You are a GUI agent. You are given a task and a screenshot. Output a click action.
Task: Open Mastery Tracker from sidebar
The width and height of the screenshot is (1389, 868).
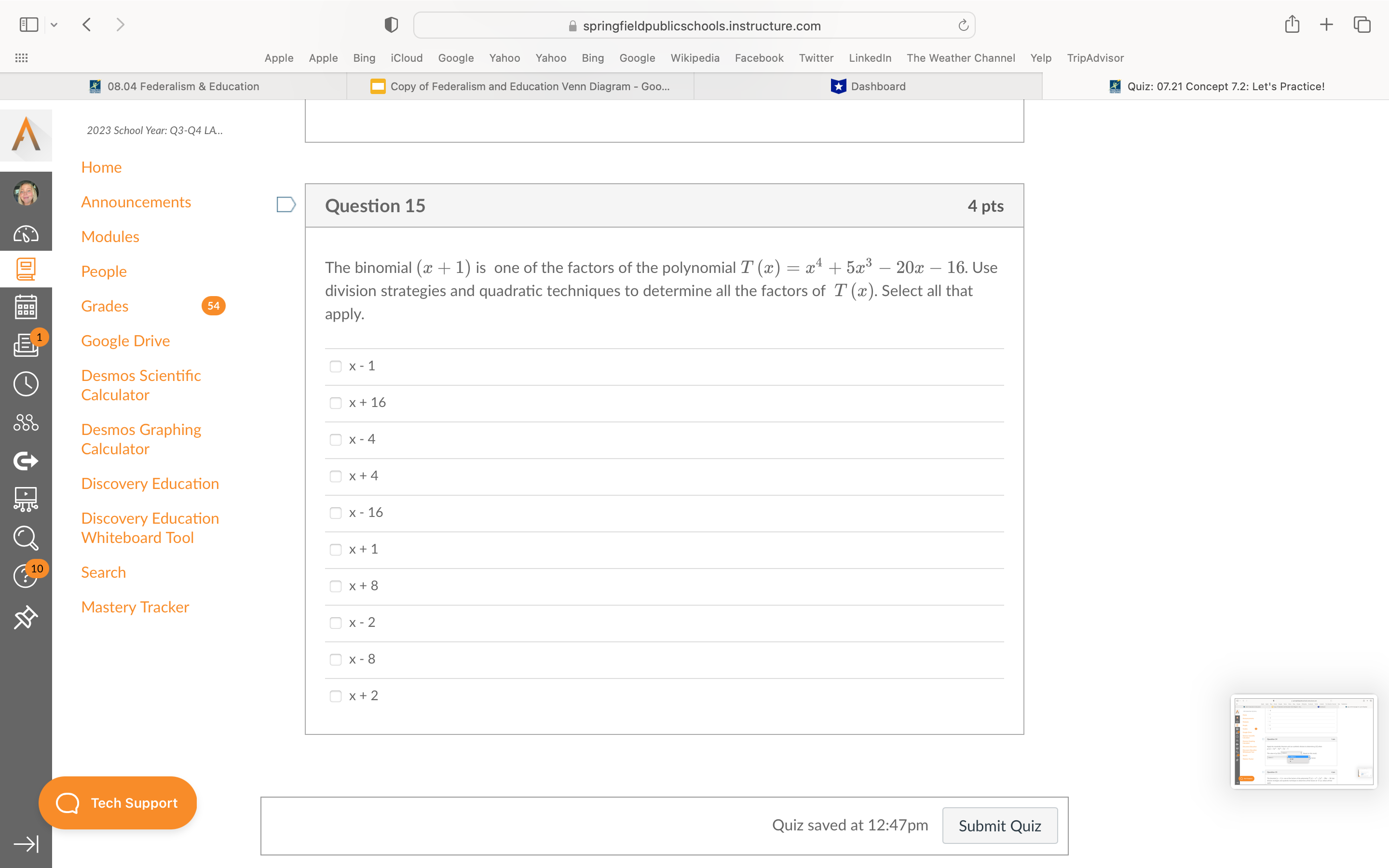coord(135,605)
